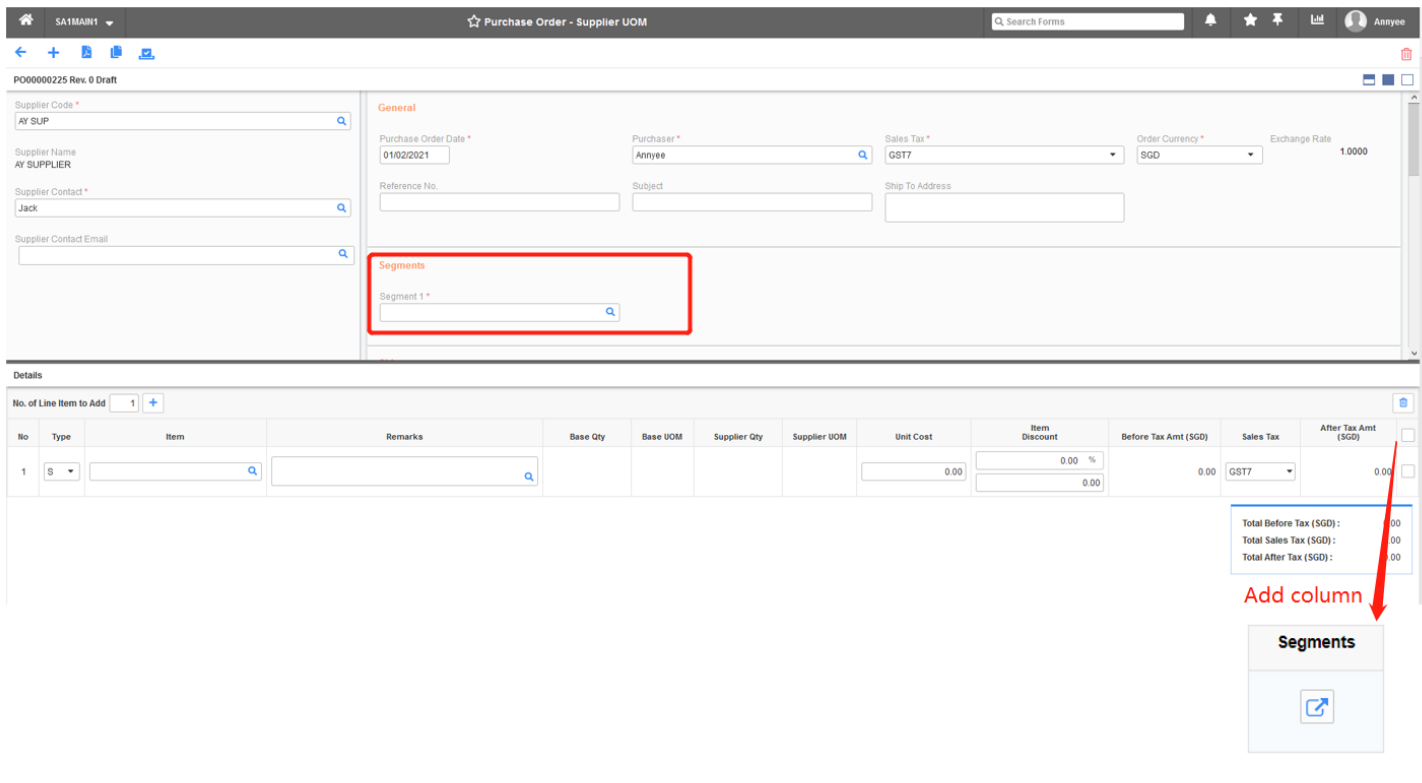Open the Segments external link icon
1422x783 pixels.
(1315, 706)
